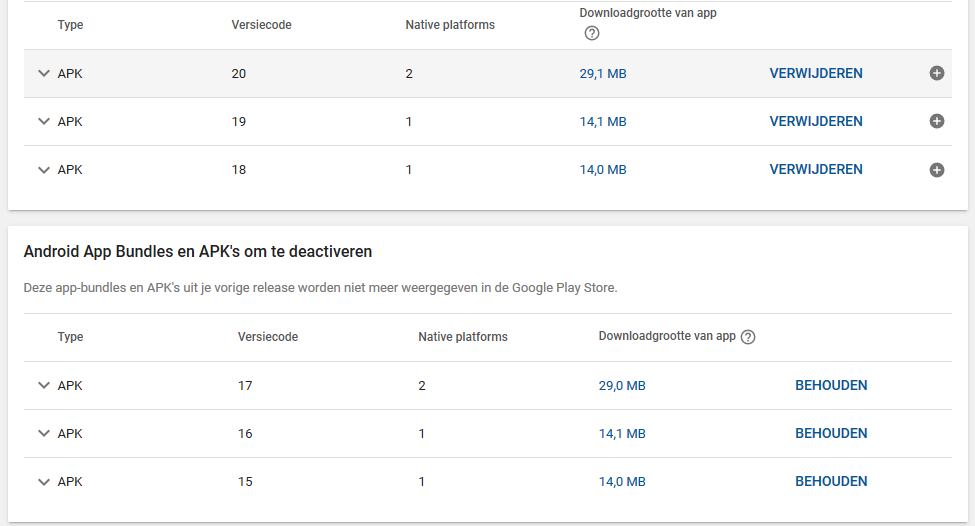Click plus icon for APK version 18
This screenshot has height=526, width=975.
click(937, 170)
